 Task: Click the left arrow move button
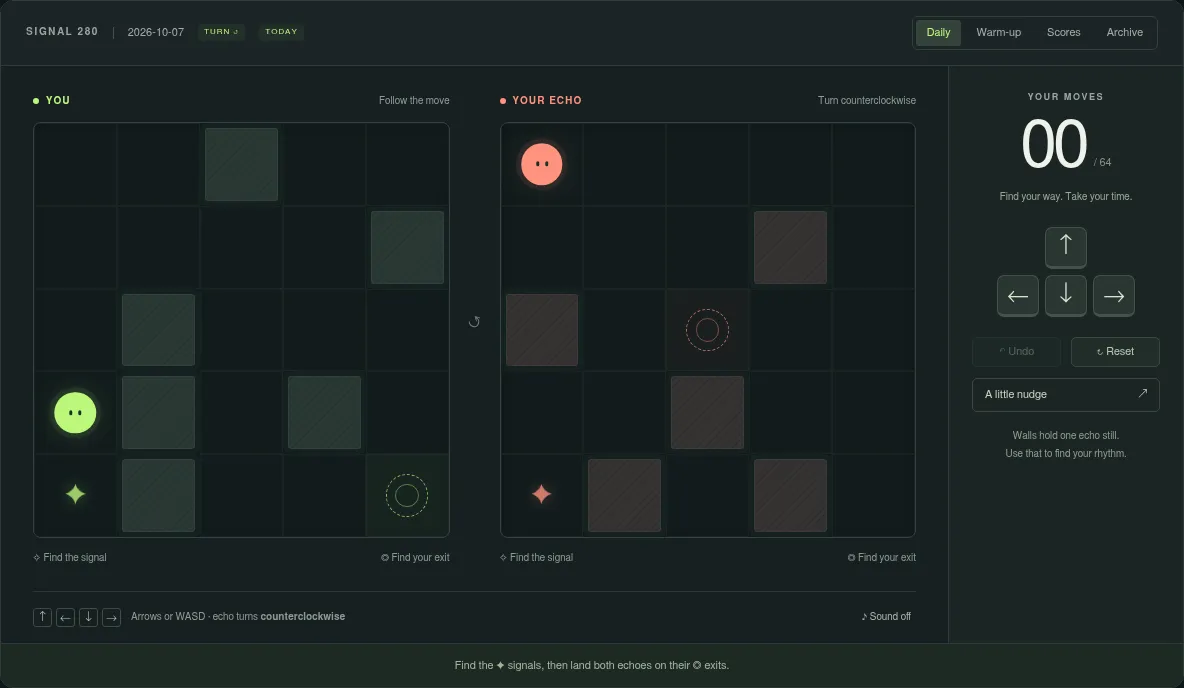tap(1017, 295)
